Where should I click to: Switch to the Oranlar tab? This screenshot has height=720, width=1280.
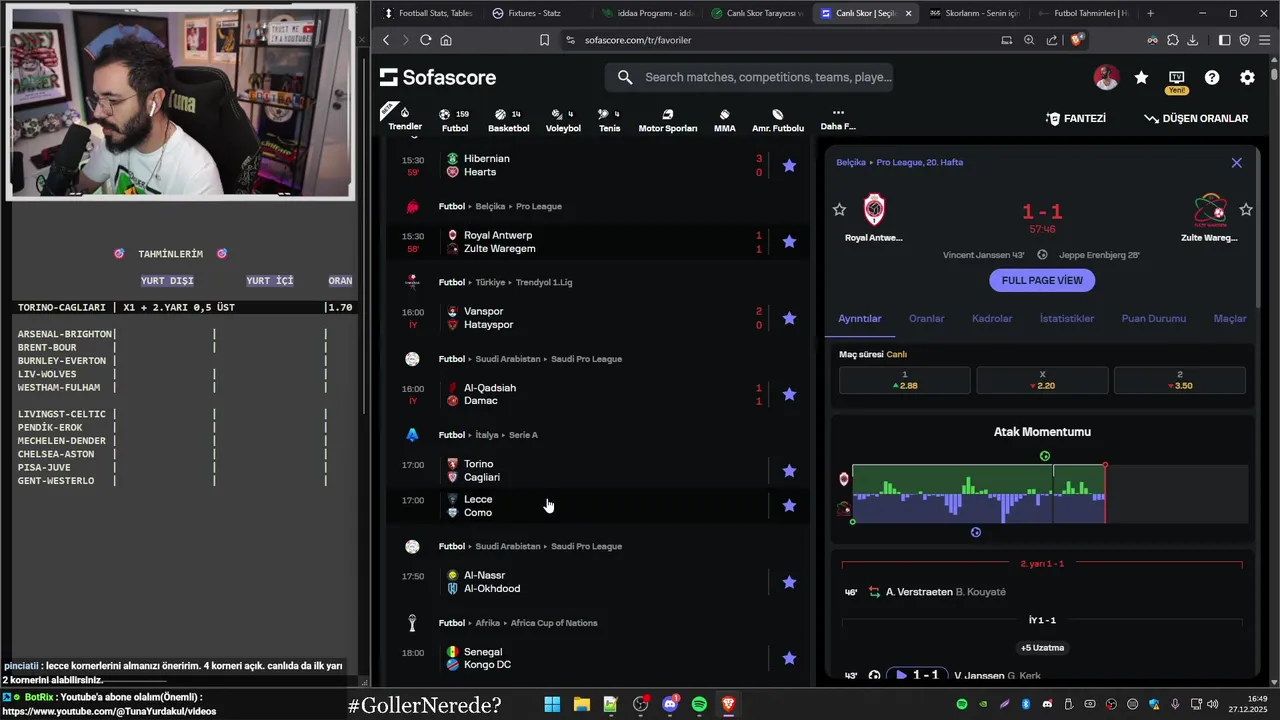click(x=926, y=318)
